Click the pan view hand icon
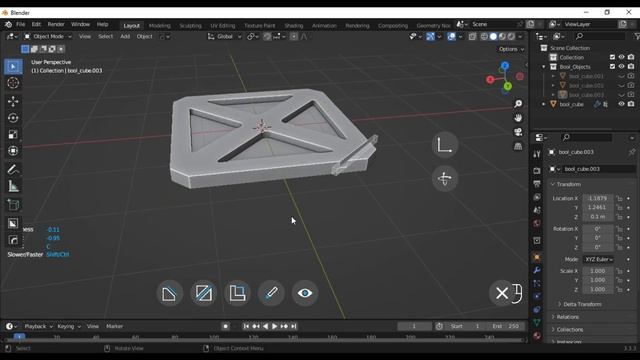 [x=518, y=118]
